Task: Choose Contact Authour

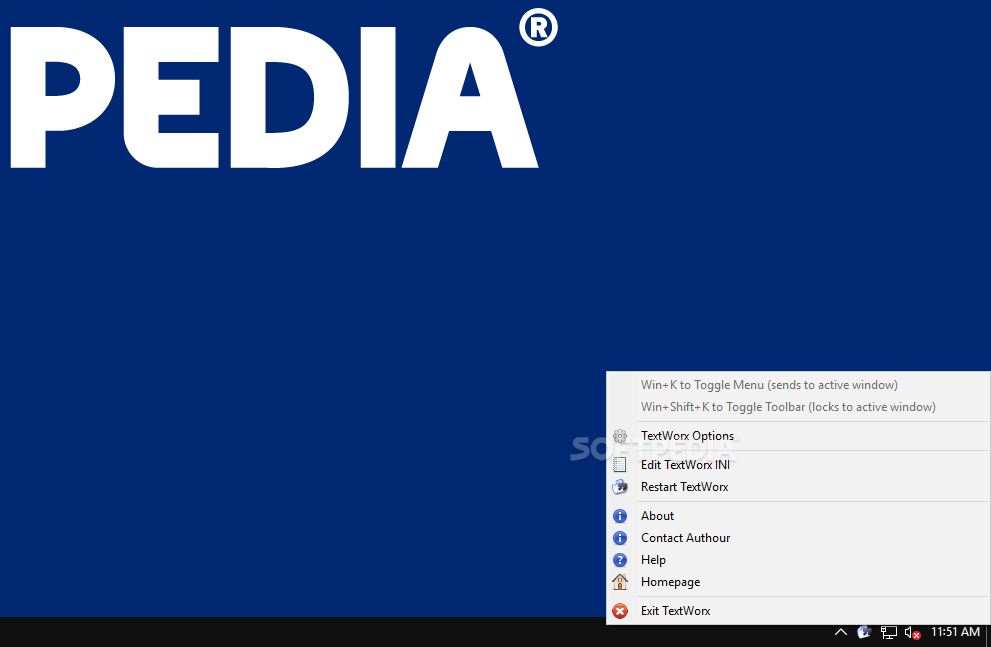Action: tap(798, 538)
